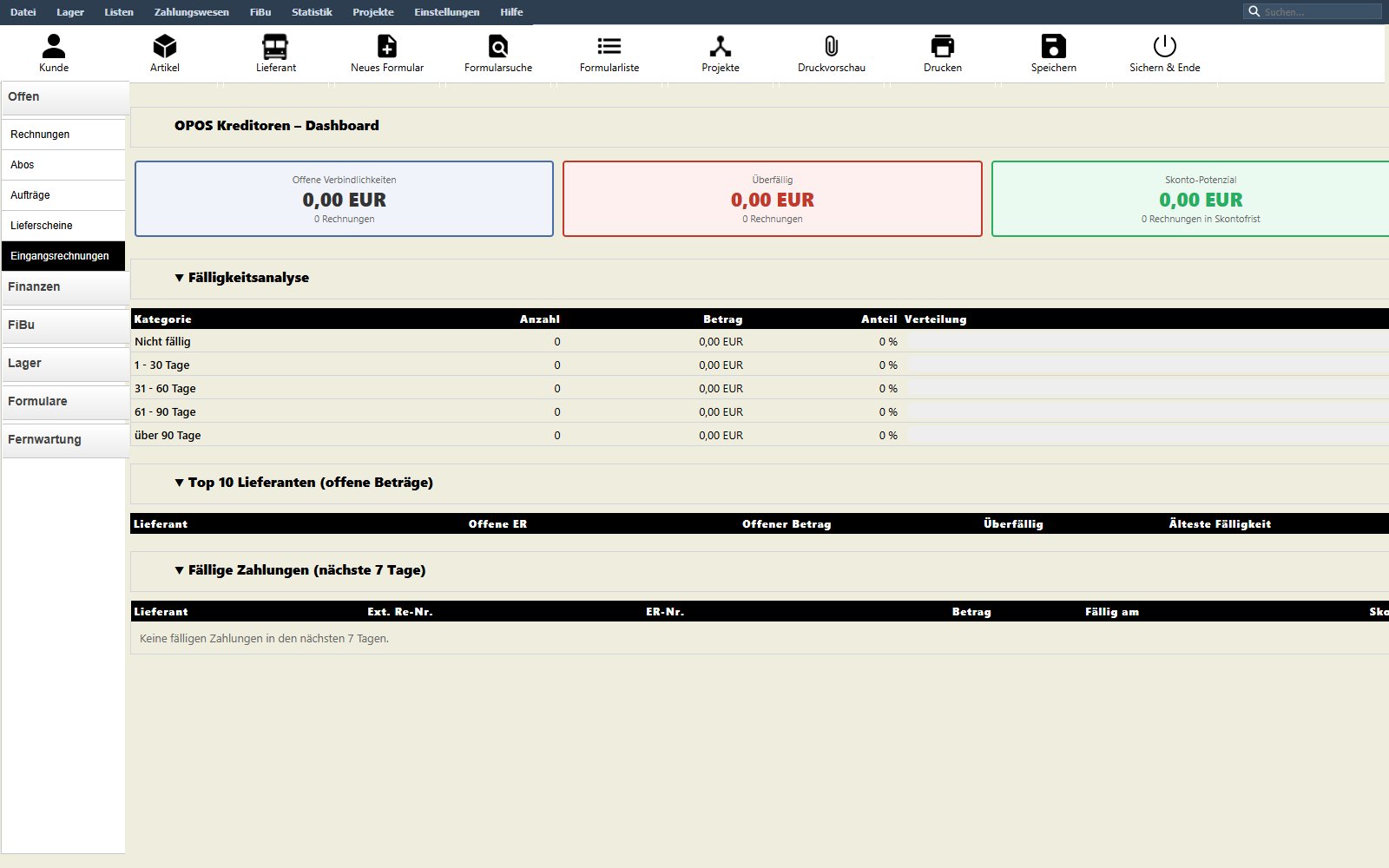1389x868 pixels.
Task: Open the Statistik menu
Action: click(312, 12)
